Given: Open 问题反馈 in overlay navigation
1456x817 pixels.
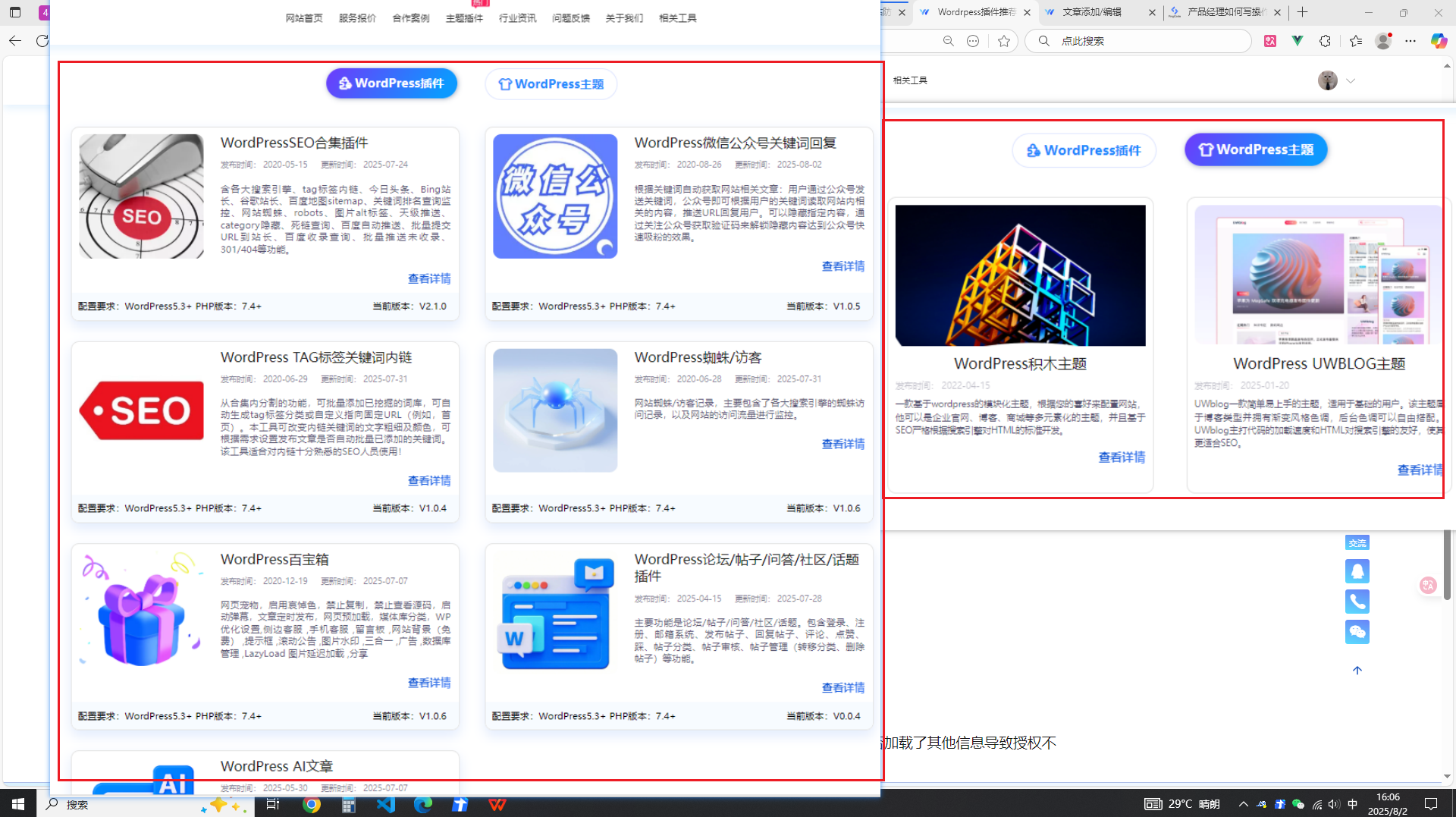Looking at the screenshot, I should (571, 18).
